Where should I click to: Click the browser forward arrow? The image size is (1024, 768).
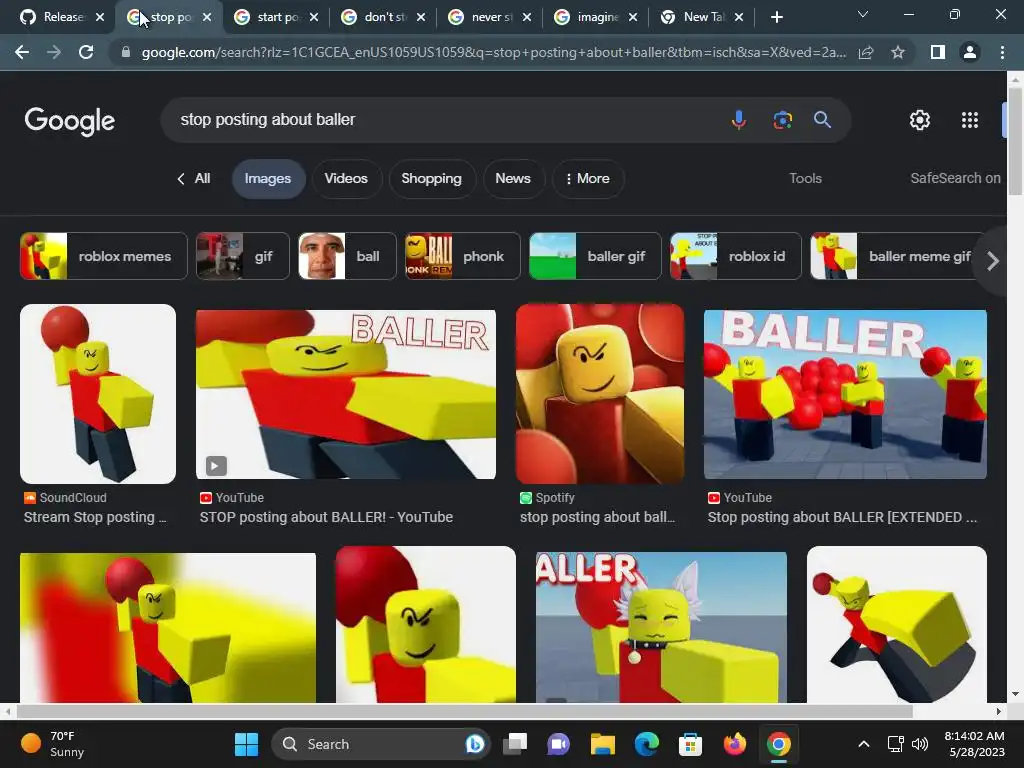click(x=54, y=52)
